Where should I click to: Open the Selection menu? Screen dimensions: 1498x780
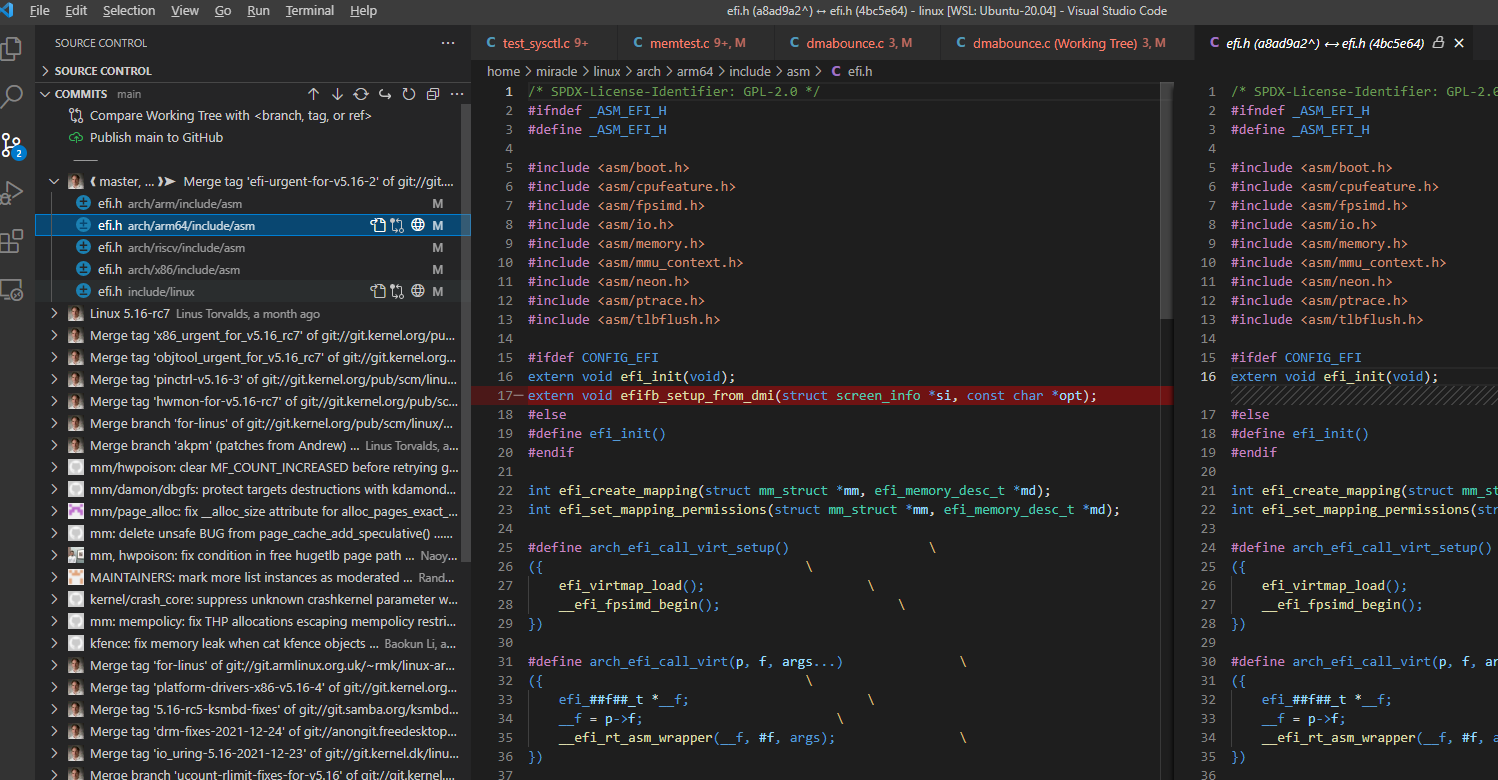[x=129, y=11]
